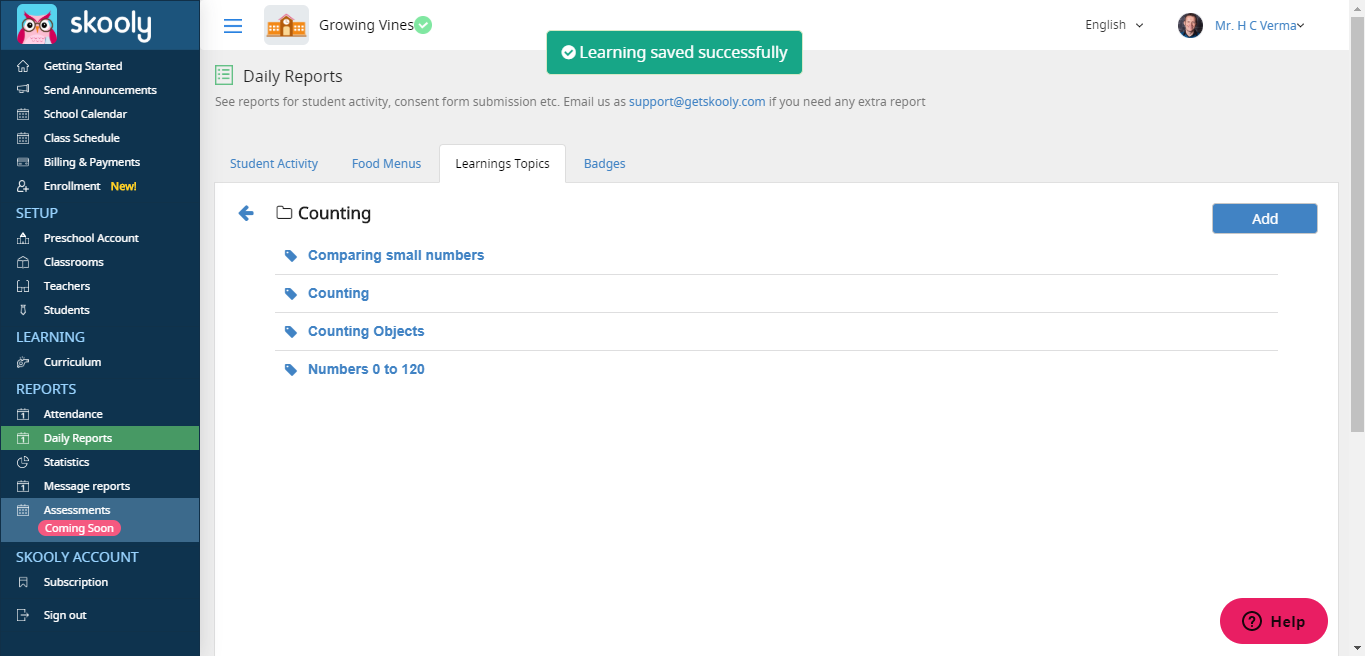
Task: Click the School Calendar sidebar icon
Action: coord(24,114)
